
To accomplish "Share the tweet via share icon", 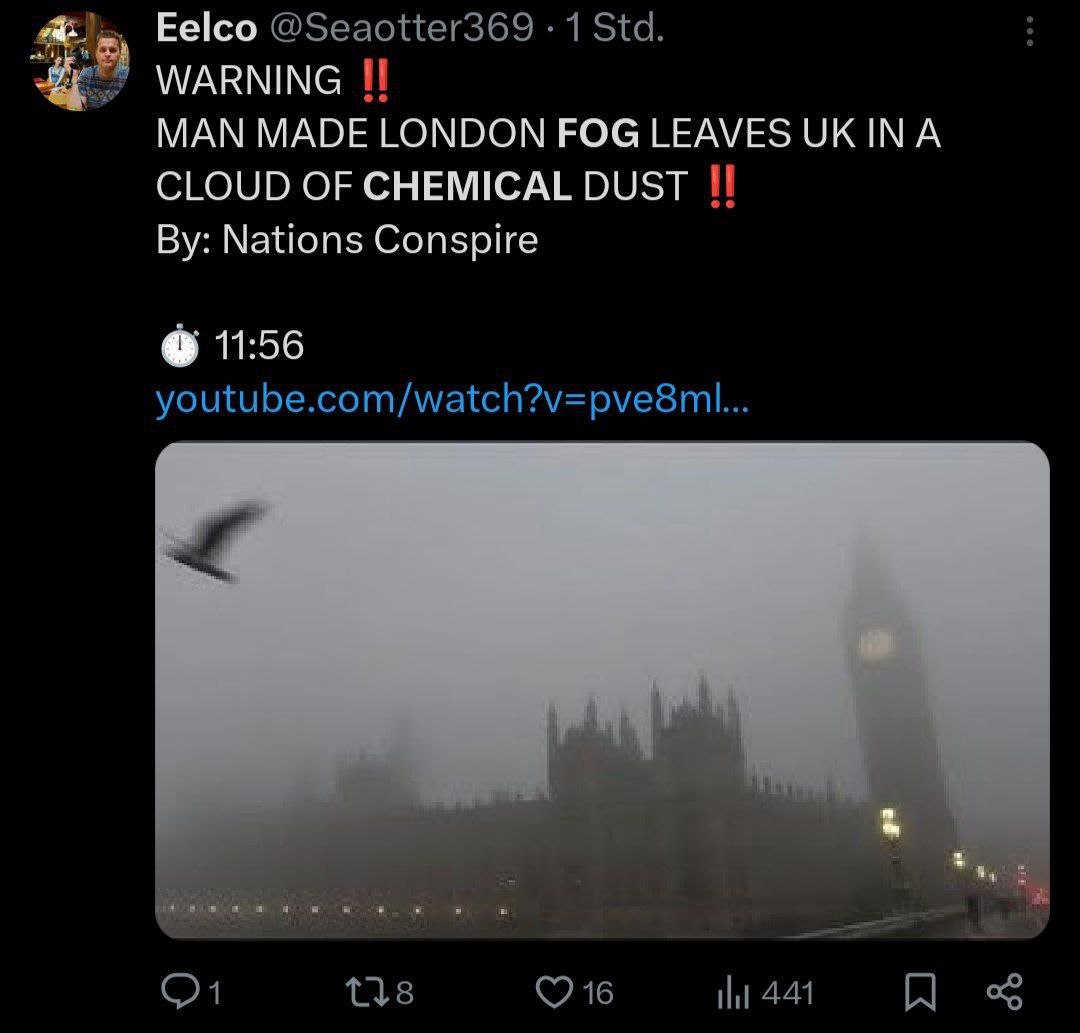I will coord(1004,992).
